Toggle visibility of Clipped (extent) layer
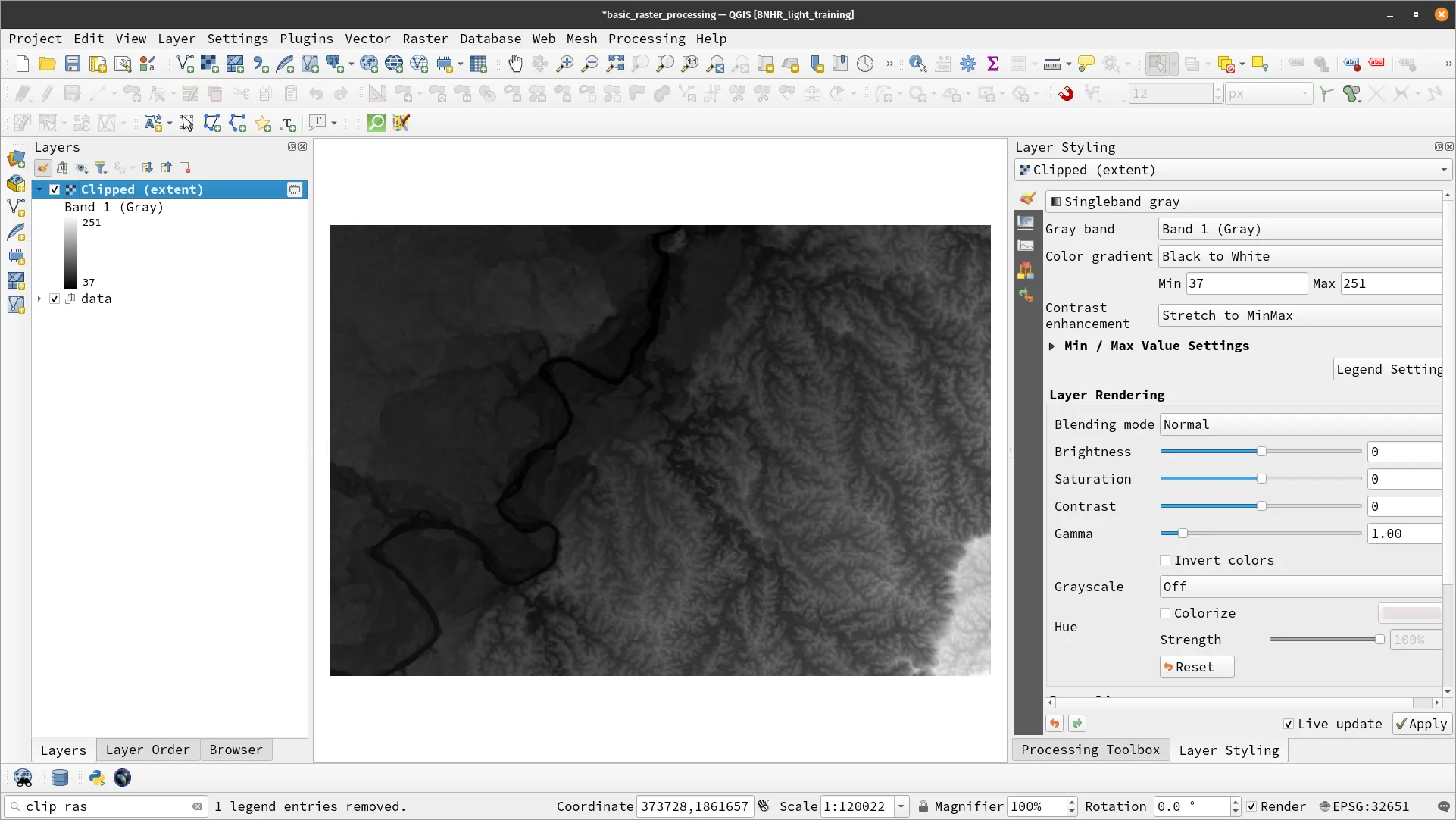The height and width of the screenshot is (820, 1456). click(x=55, y=189)
